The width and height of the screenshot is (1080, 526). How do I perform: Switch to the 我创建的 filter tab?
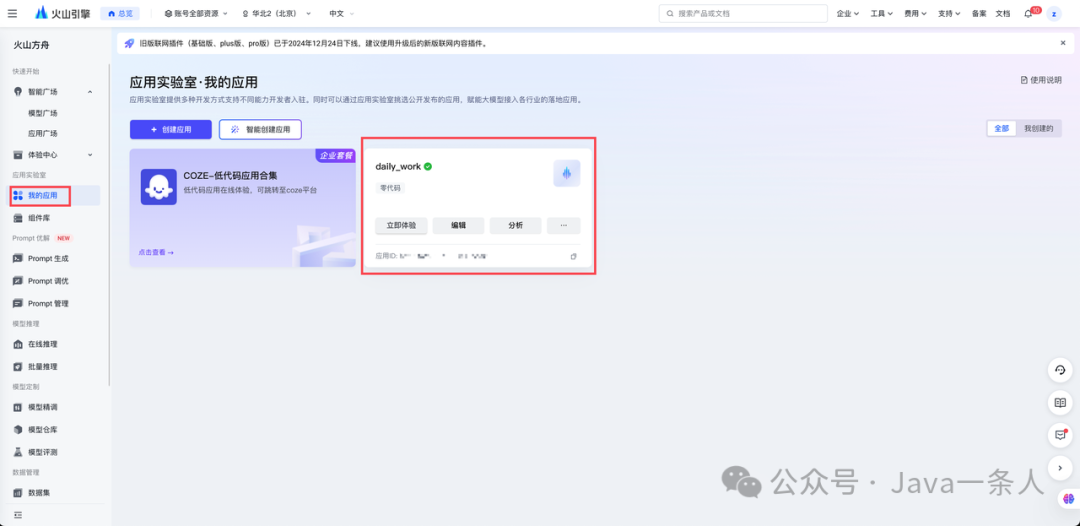pos(1039,128)
